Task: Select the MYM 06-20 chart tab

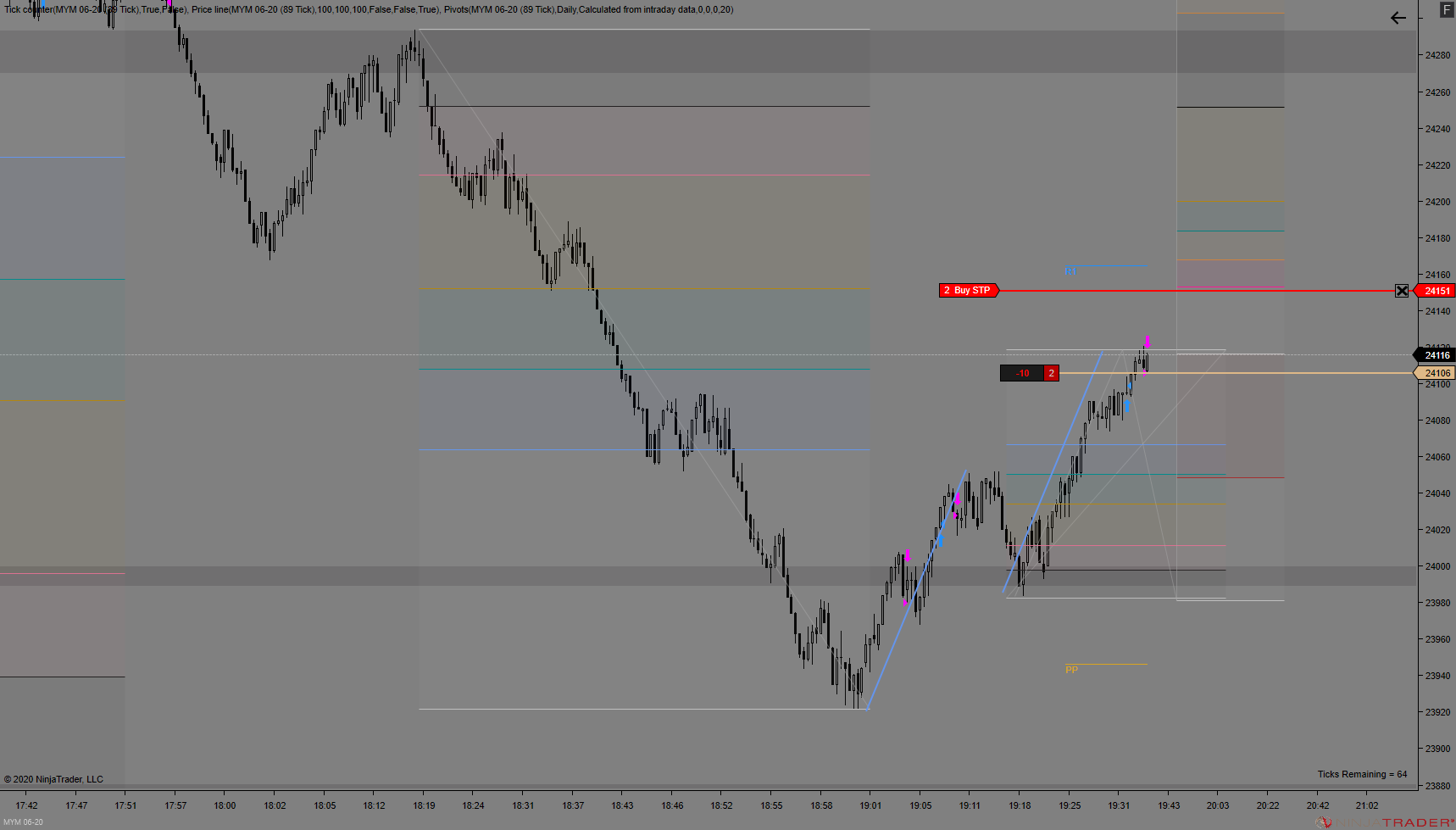Action: tap(24, 822)
